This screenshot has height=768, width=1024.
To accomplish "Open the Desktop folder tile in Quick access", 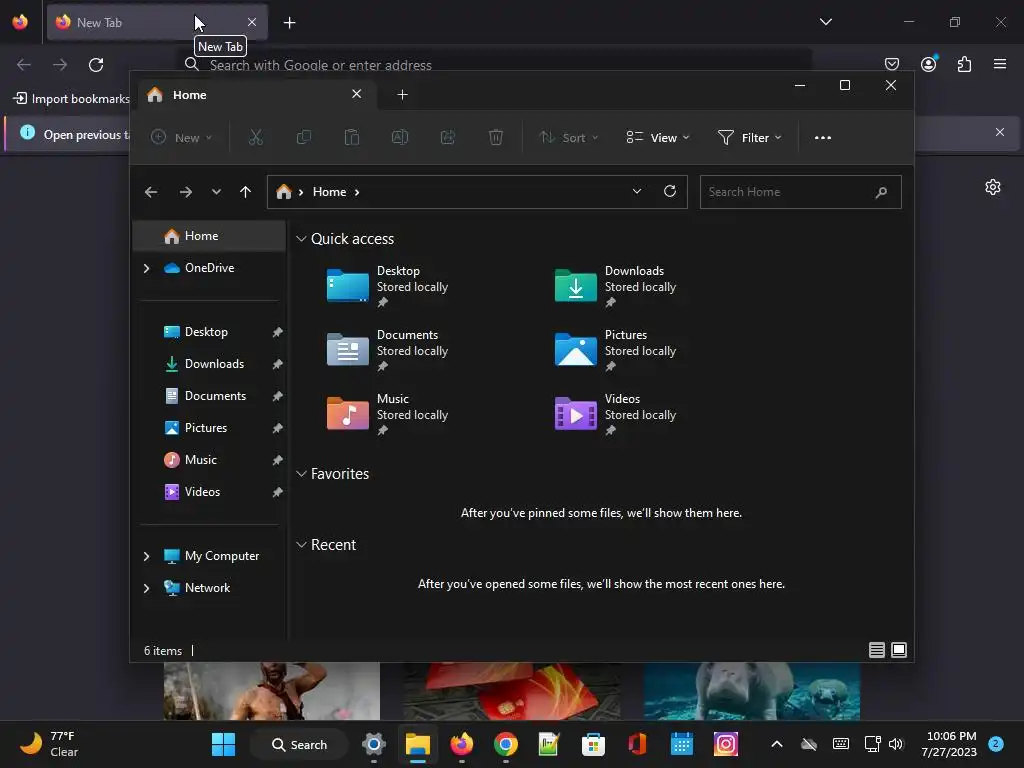I will tap(387, 286).
